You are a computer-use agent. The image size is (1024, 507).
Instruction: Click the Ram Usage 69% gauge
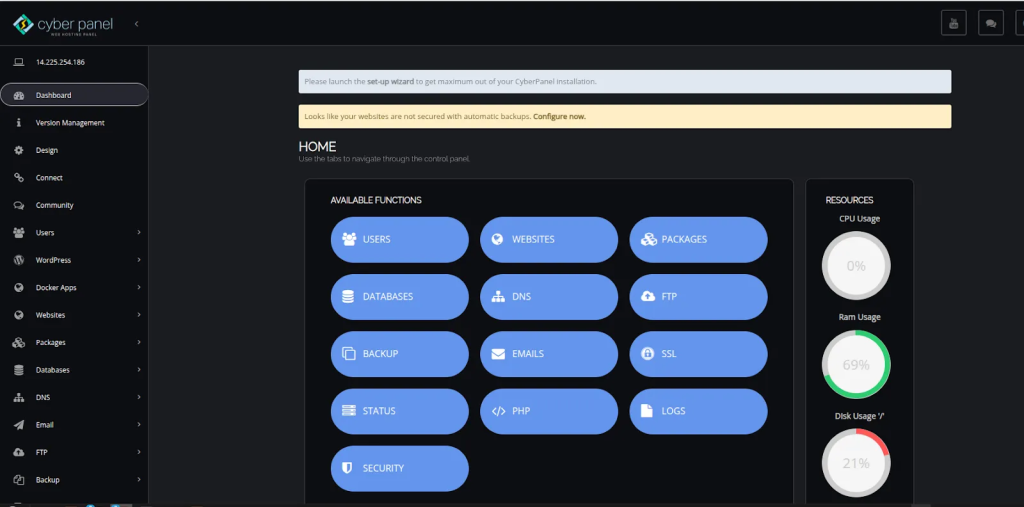click(x=855, y=365)
